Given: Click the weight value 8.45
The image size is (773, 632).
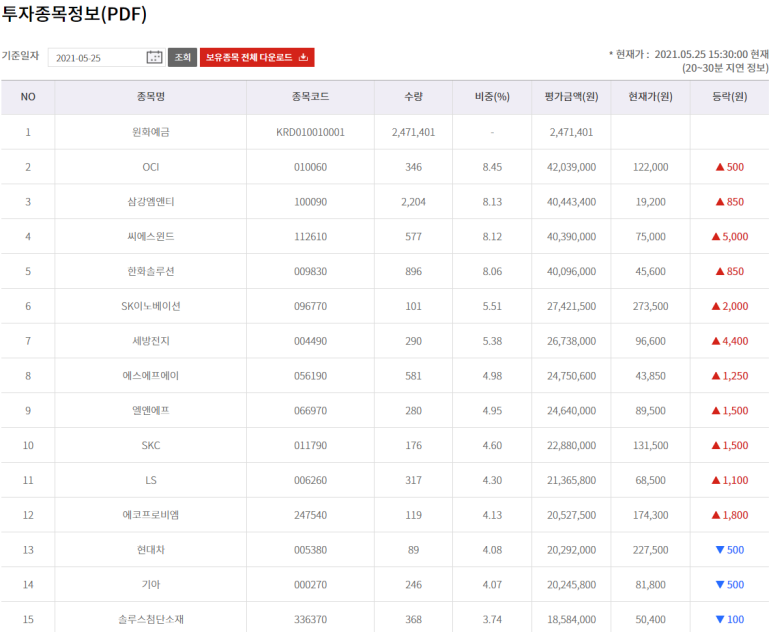Looking at the screenshot, I should point(492,167).
